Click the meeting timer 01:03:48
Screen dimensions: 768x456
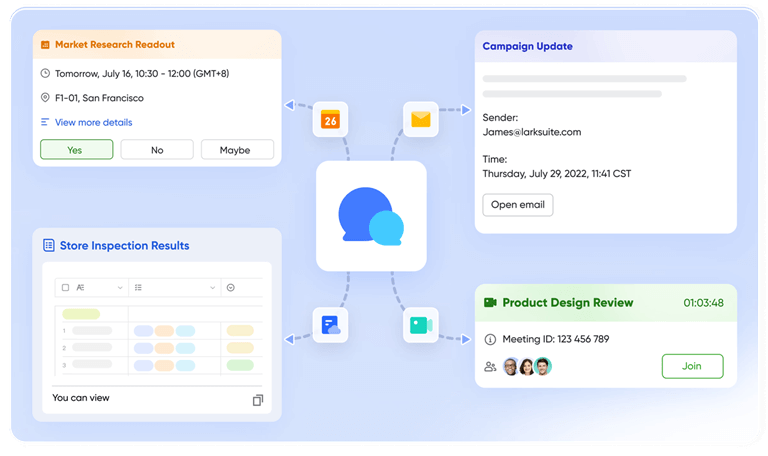click(x=703, y=303)
